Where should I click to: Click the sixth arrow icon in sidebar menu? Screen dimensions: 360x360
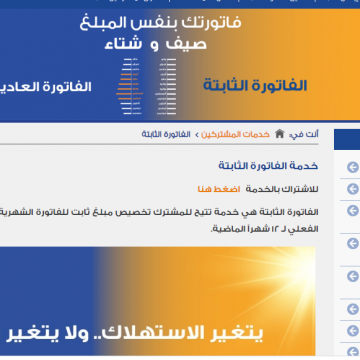tap(353, 309)
